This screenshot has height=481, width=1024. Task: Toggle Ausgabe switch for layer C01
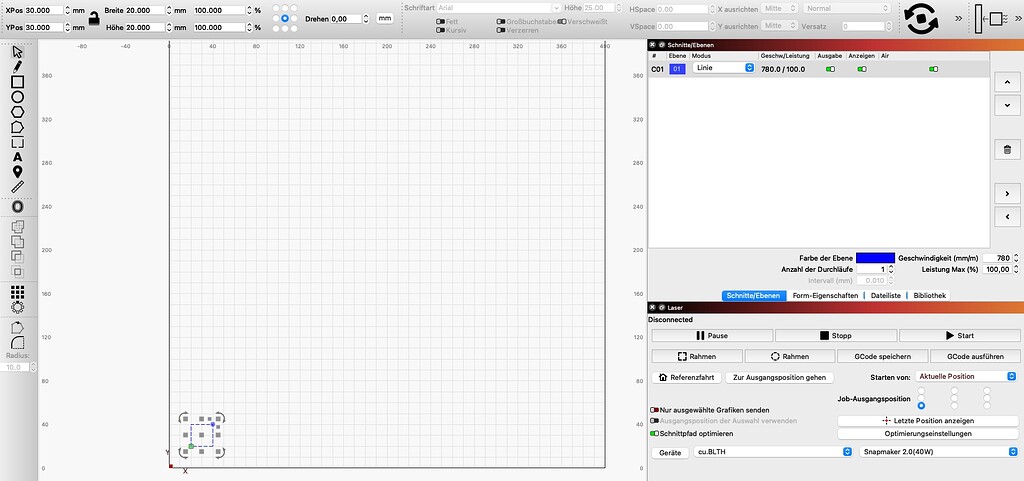[831, 69]
